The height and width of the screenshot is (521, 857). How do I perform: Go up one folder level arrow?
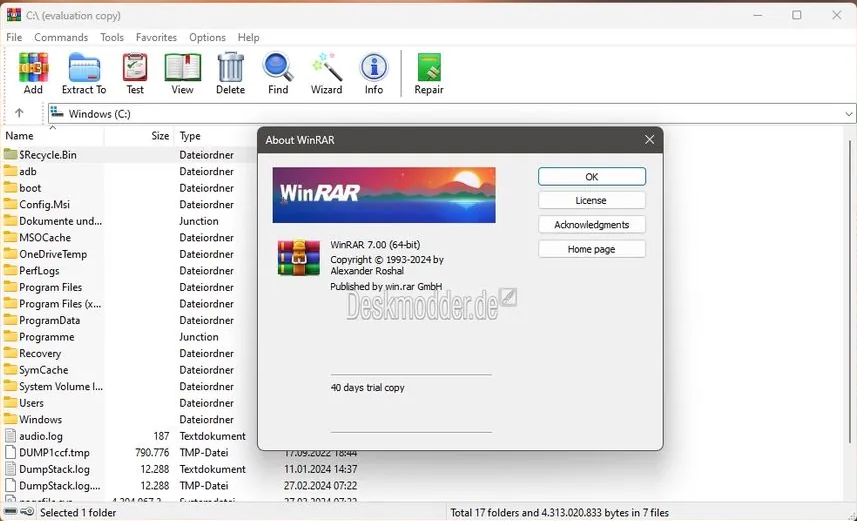(x=19, y=114)
